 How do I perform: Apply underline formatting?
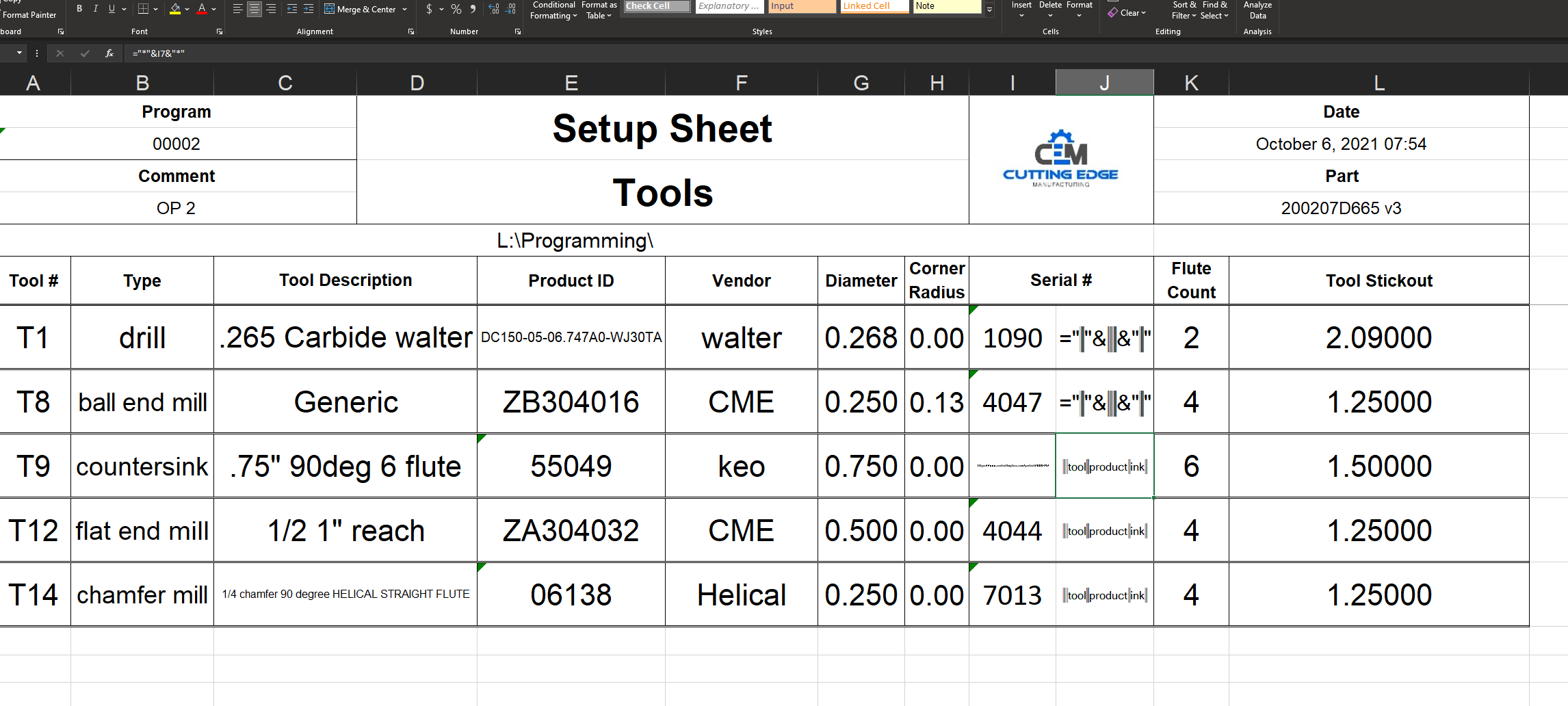[x=111, y=8]
